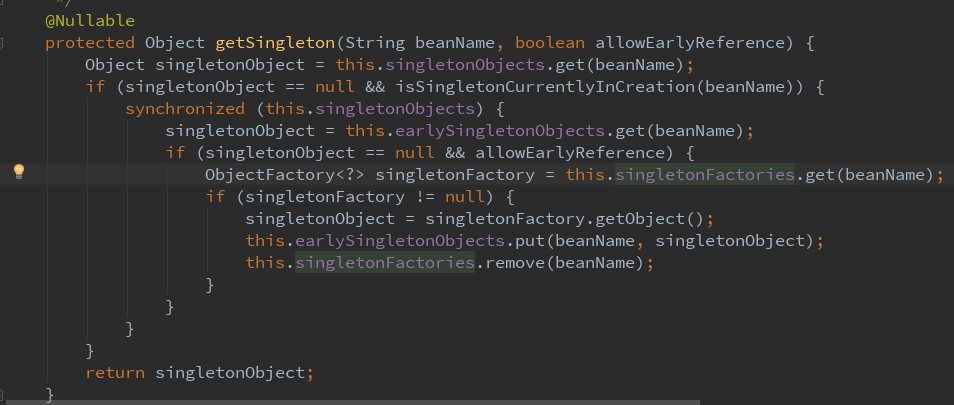
Task: Click the @Nullable annotation
Action: pos(89,20)
